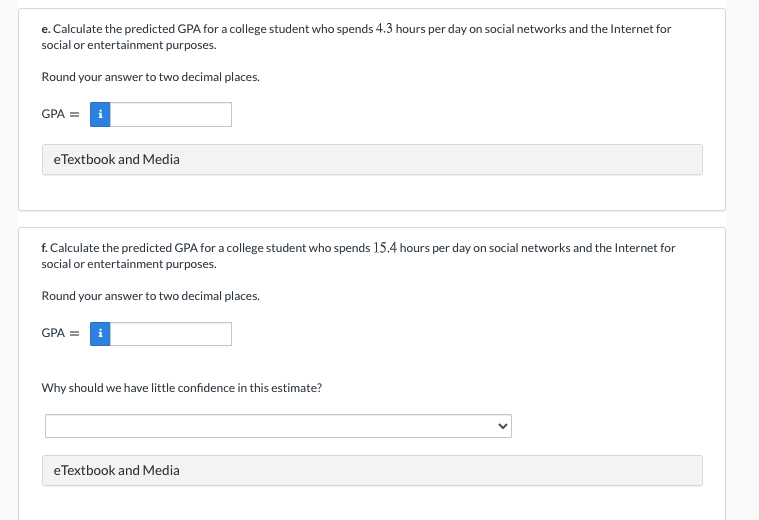The image size is (759, 520).
Task: Focus the GPA answer field for part f
Action: pyautogui.click(x=171, y=334)
